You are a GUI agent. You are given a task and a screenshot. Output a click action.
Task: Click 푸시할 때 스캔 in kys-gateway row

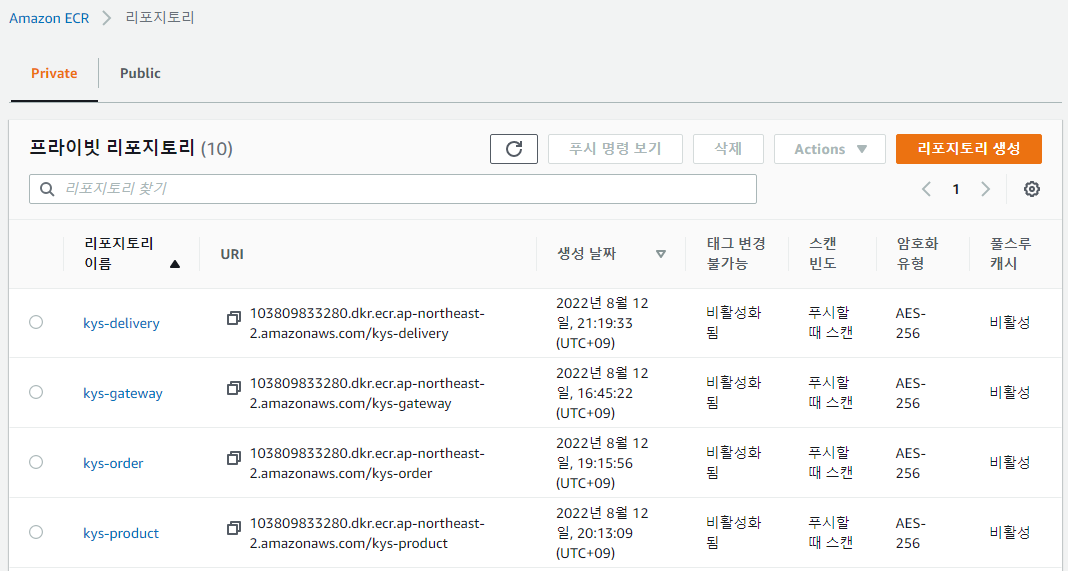point(830,393)
